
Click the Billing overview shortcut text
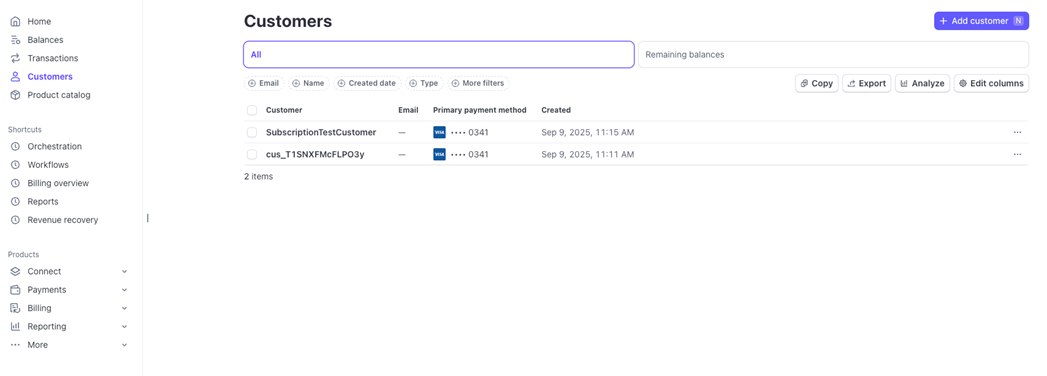coord(58,183)
